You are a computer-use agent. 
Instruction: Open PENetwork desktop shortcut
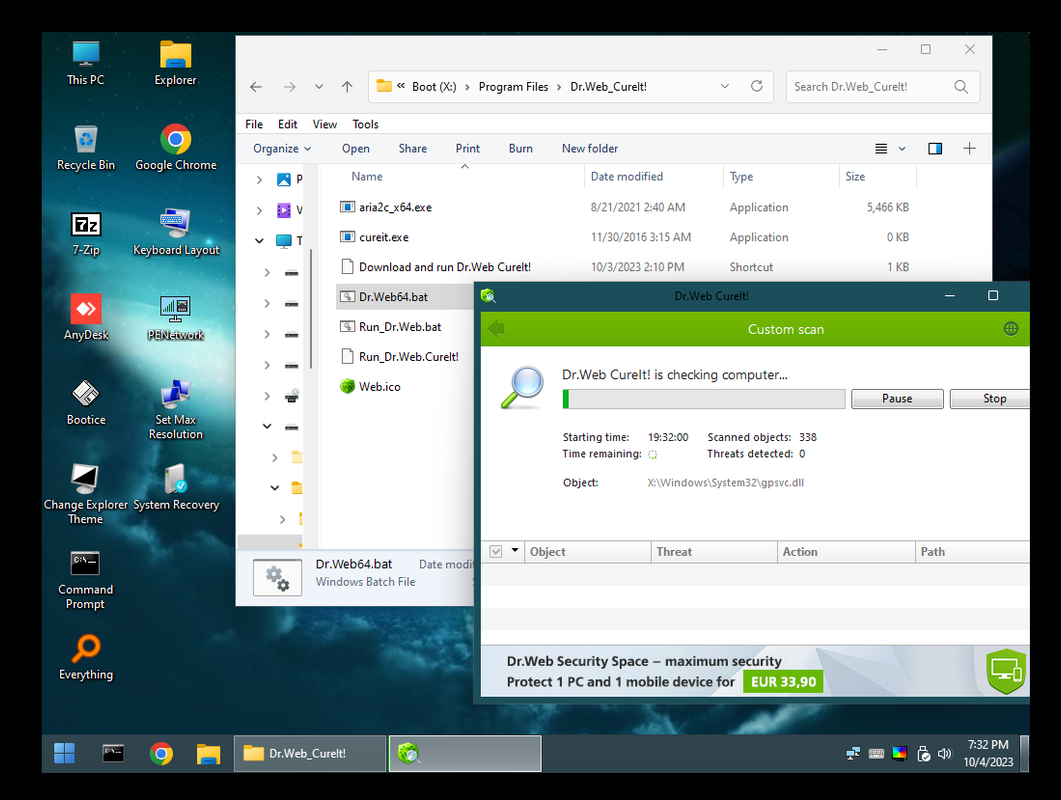click(x=176, y=317)
